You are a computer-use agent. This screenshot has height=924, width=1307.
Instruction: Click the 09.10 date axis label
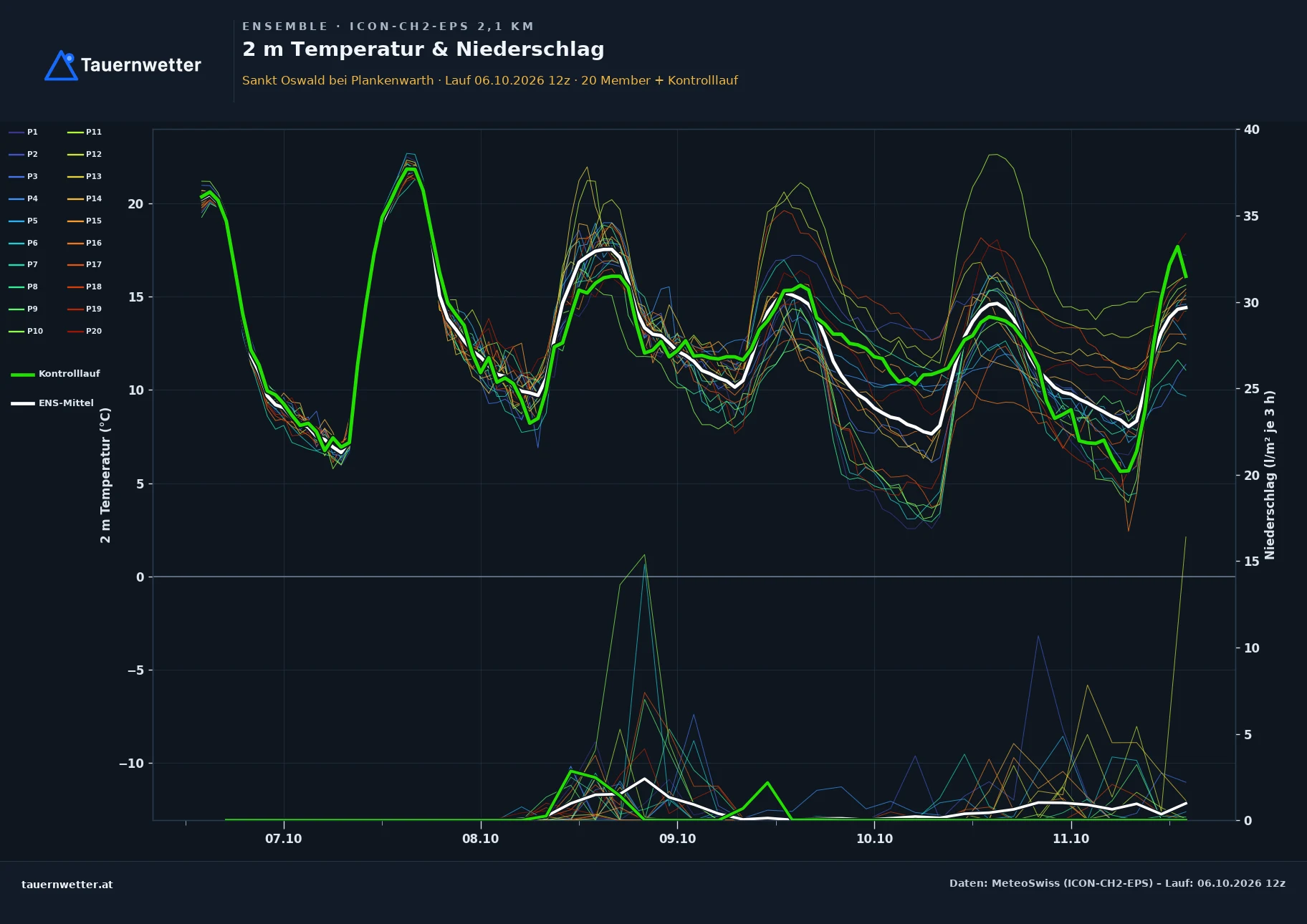click(677, 839)
